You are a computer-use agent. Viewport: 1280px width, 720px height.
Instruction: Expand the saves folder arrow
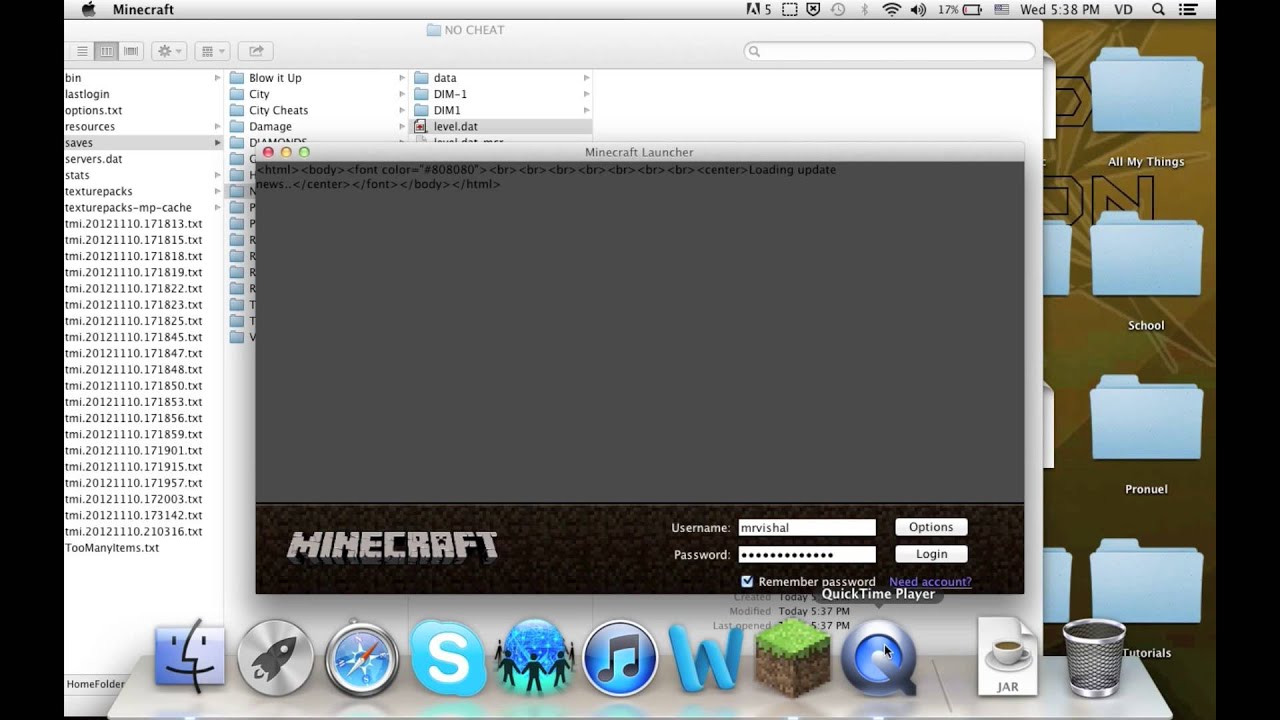217,143
